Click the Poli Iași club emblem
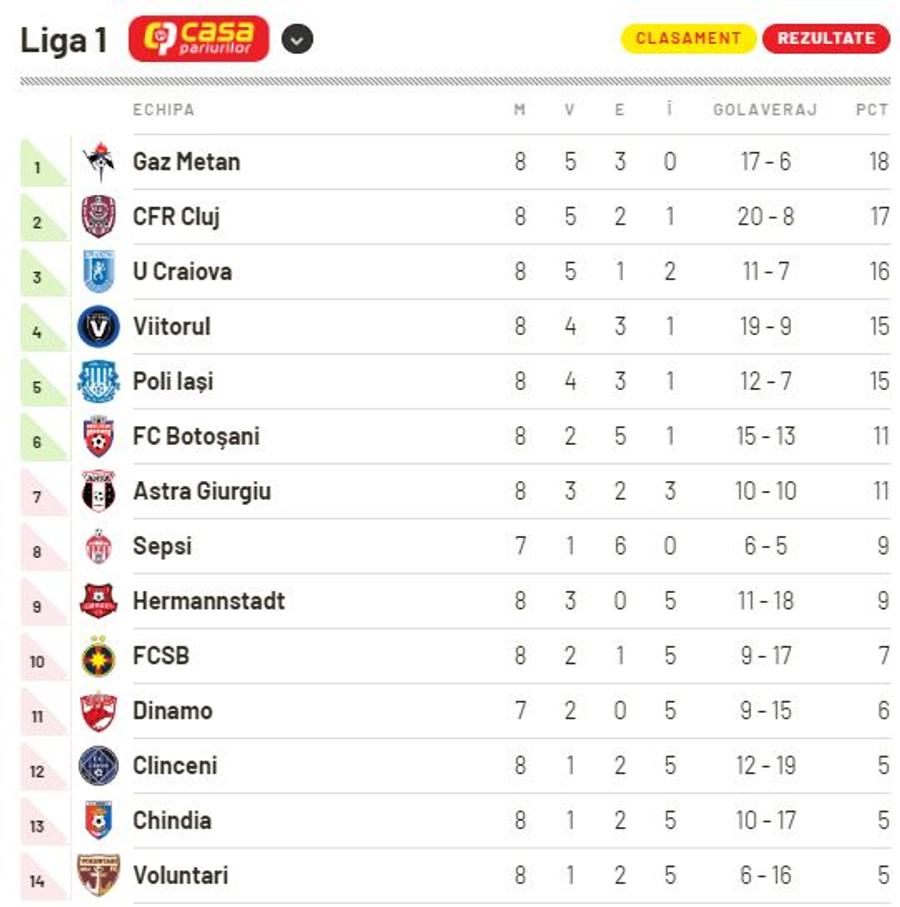 click(99, 381)
